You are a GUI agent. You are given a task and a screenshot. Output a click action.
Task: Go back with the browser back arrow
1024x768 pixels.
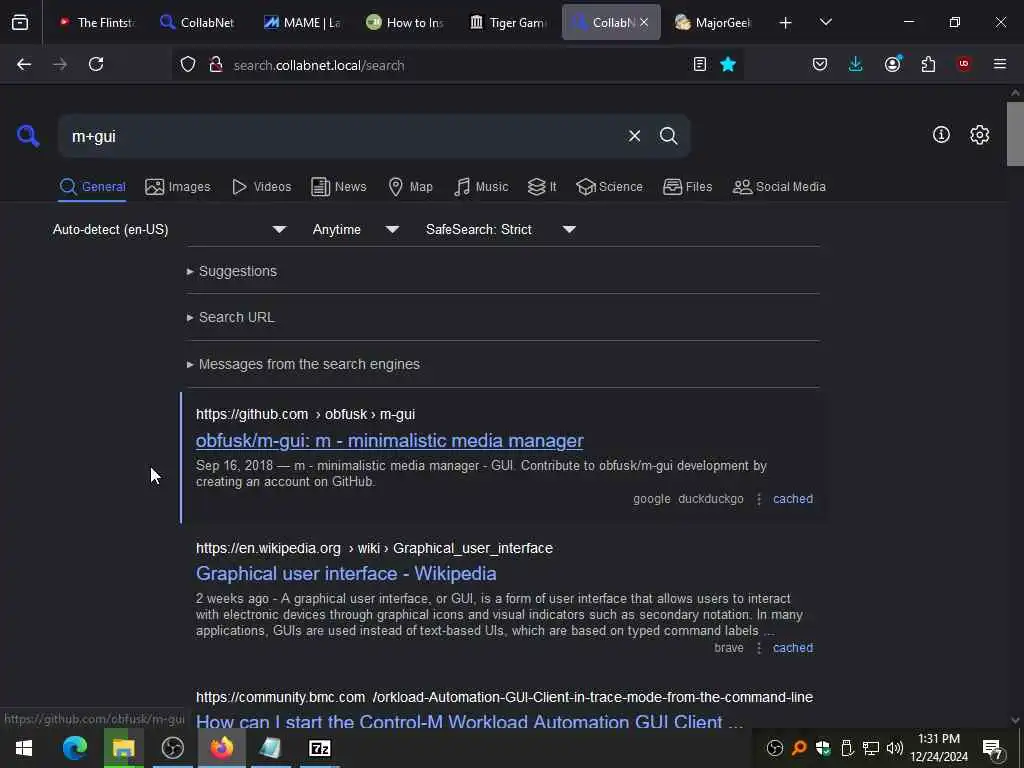(x=24, y=64)
